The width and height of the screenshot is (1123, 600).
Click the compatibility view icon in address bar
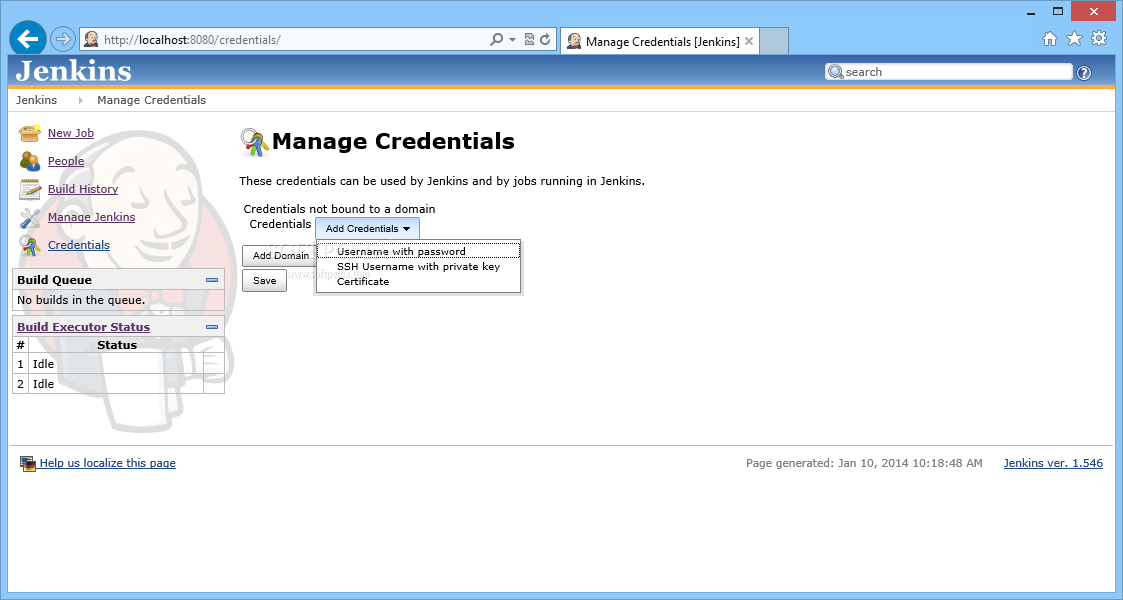(529, 39)
